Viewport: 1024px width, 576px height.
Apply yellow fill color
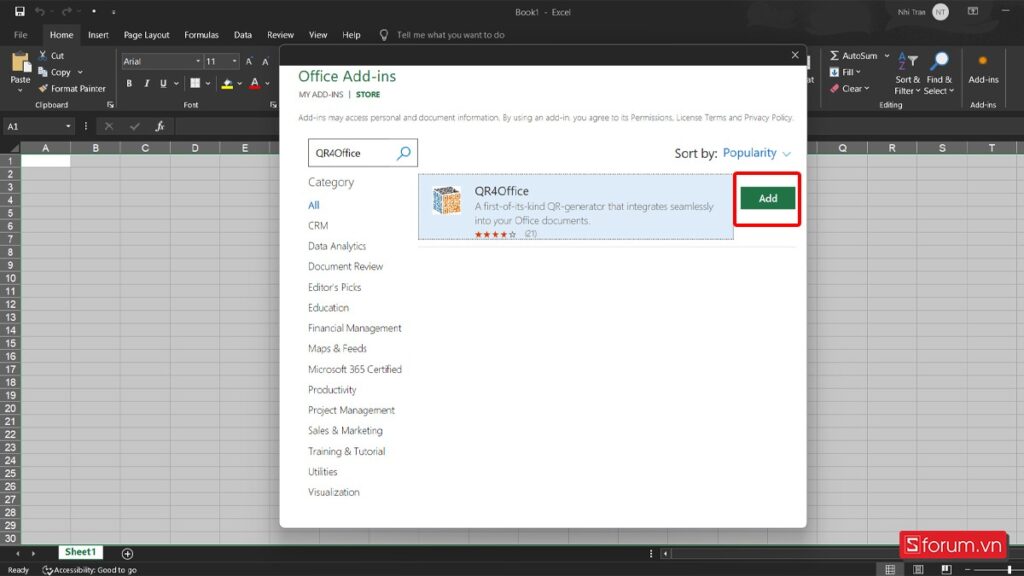tap(227, 83)
